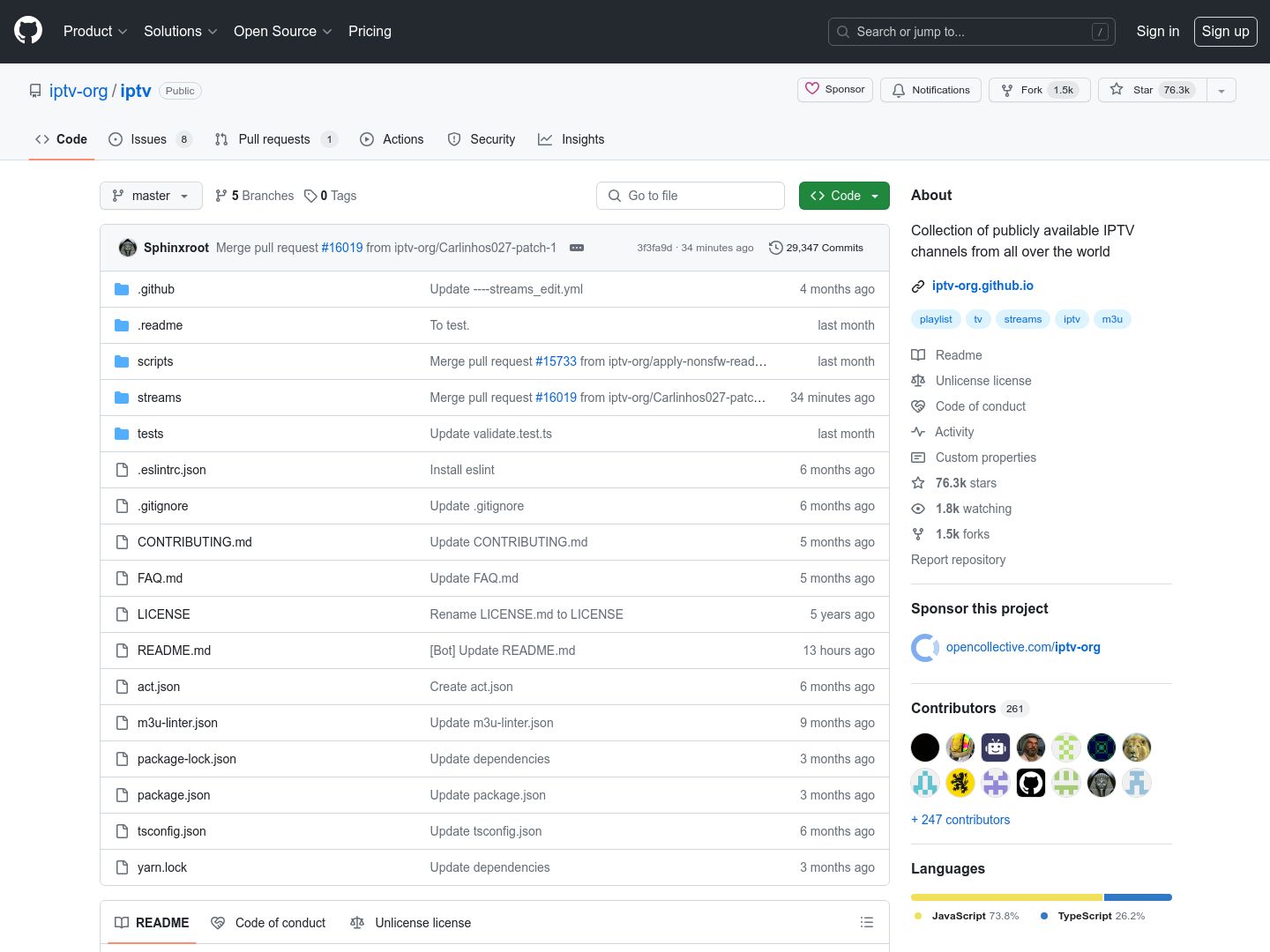Click the Go to file field
Viewport: 1270px width, 952px height.
[691, 196]
